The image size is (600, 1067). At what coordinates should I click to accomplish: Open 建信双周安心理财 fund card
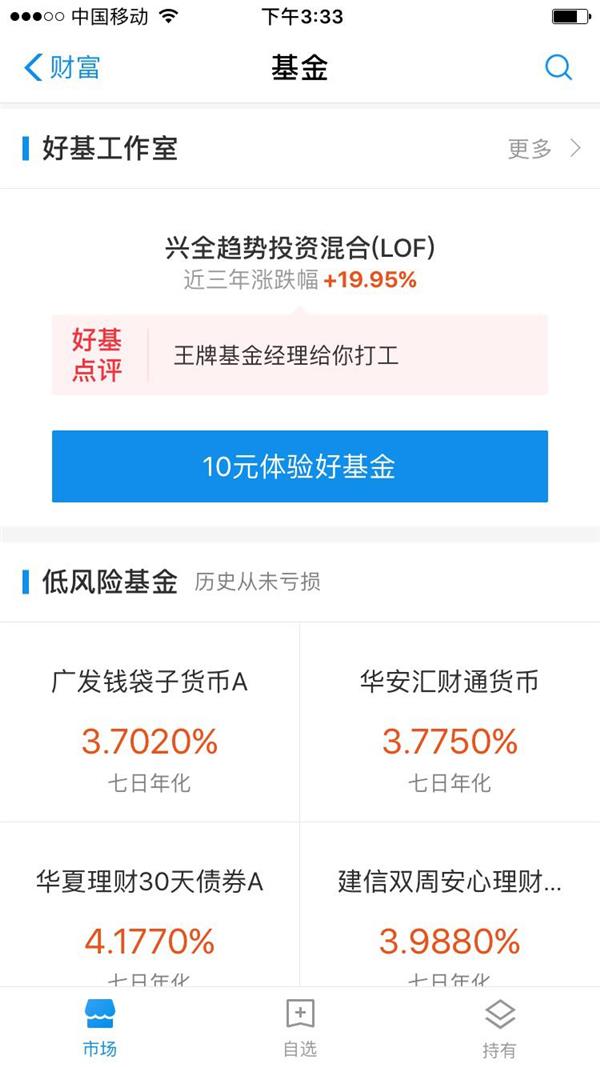(x=450, y=904)
